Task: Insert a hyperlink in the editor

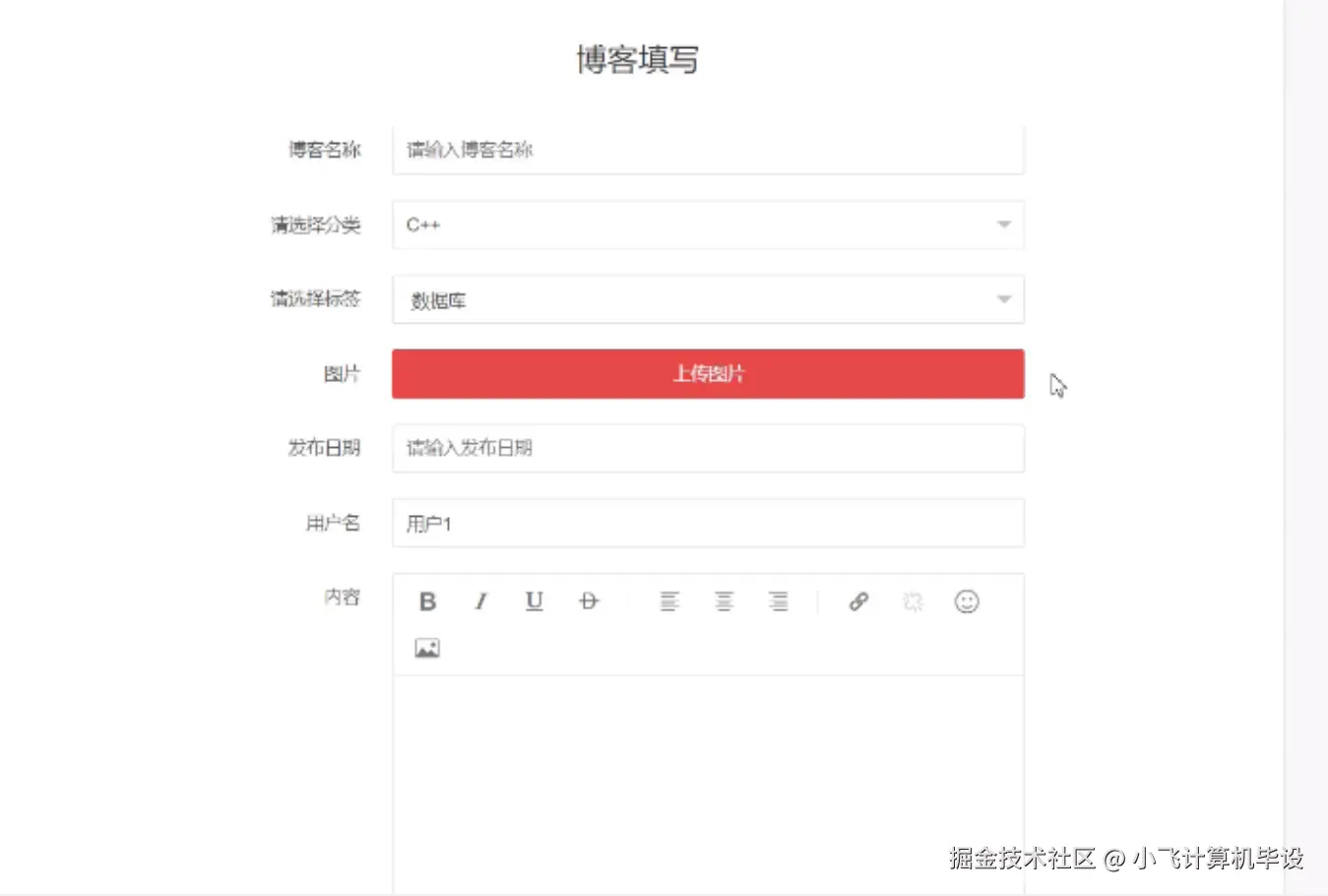Action: tap(858, 602)
